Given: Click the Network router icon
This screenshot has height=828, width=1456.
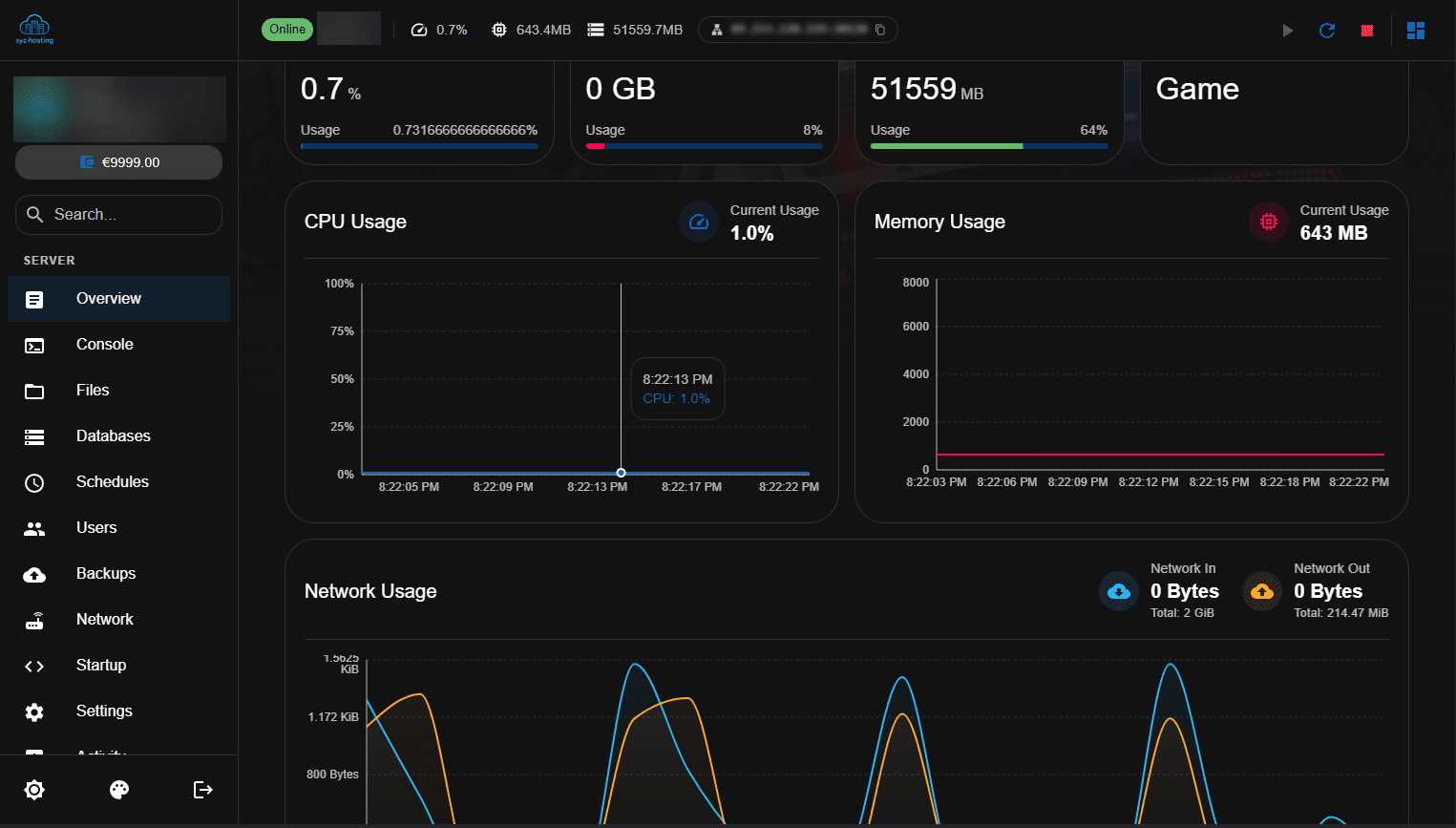Looking at the screenshot, I should pos(34,621).
